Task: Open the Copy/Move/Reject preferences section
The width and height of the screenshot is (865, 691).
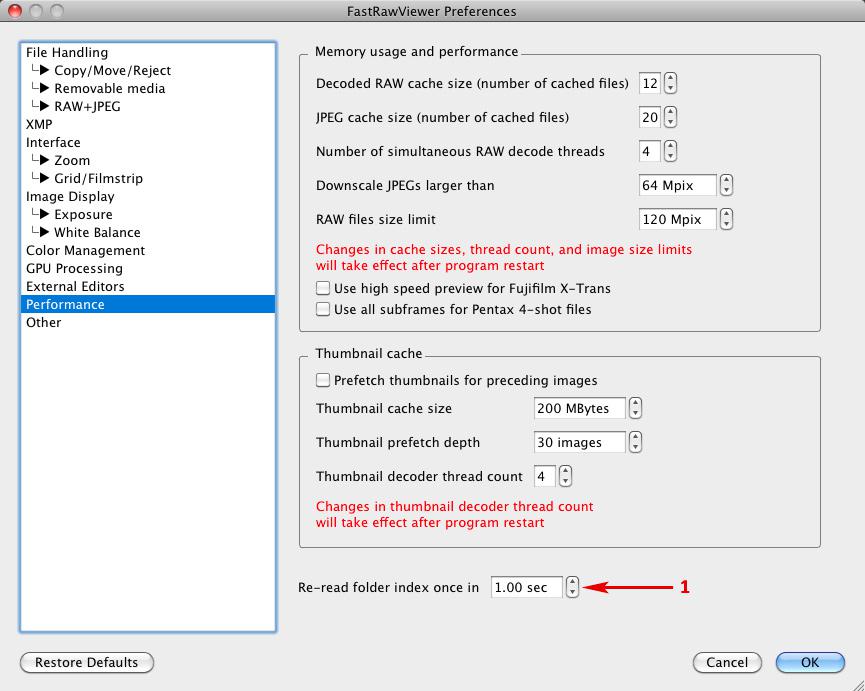Action: pos(112,70)
